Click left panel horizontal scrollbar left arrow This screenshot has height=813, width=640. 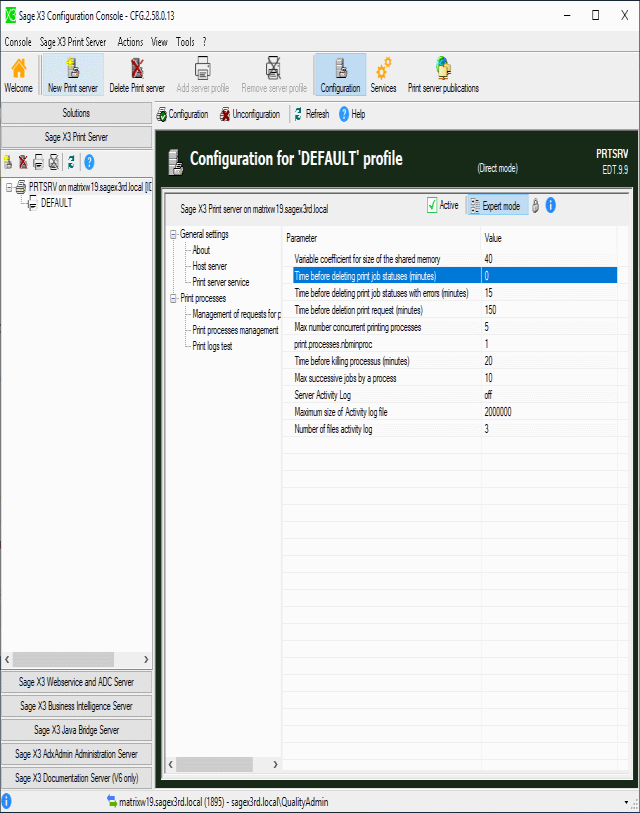pyautogui.click(x=7, y=660)
